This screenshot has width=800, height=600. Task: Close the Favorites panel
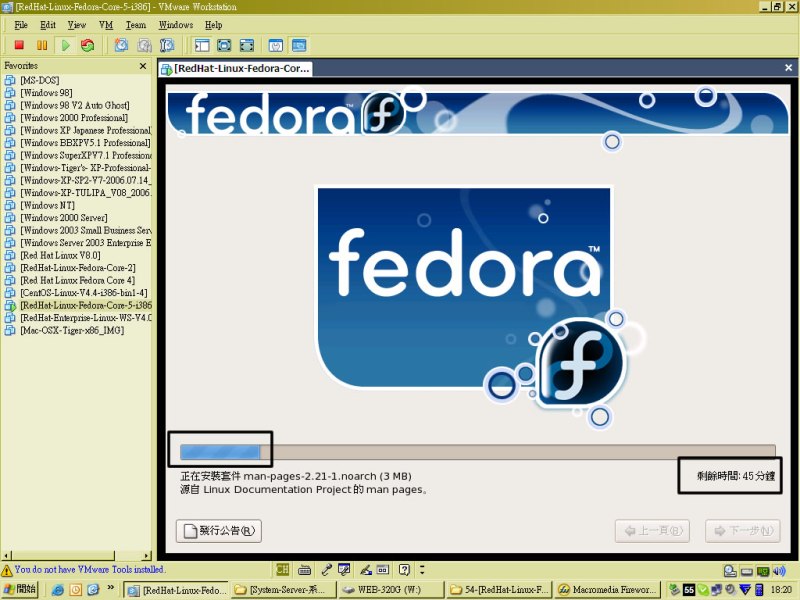(143, 66)
